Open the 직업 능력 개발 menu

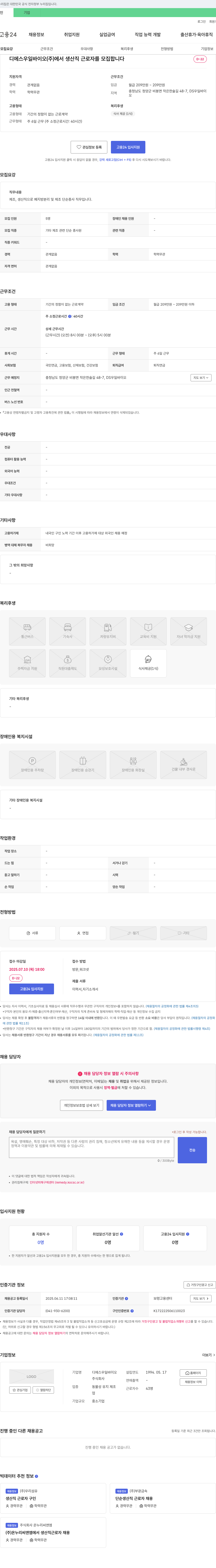[148, 35]
